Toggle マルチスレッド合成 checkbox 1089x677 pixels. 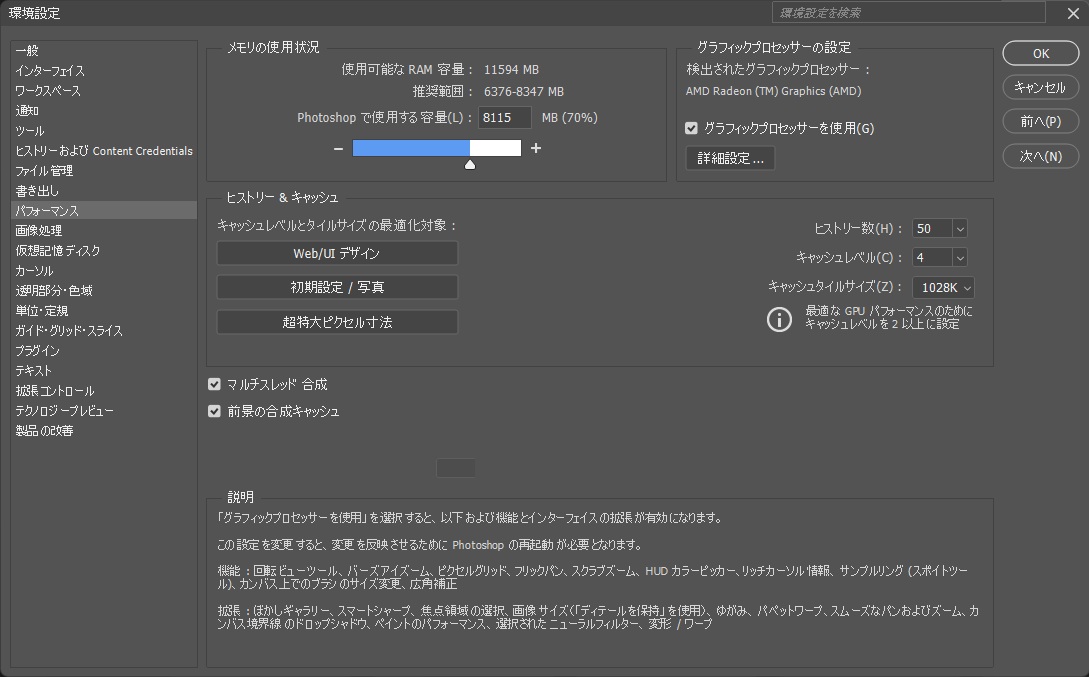(x=215, y=384)
